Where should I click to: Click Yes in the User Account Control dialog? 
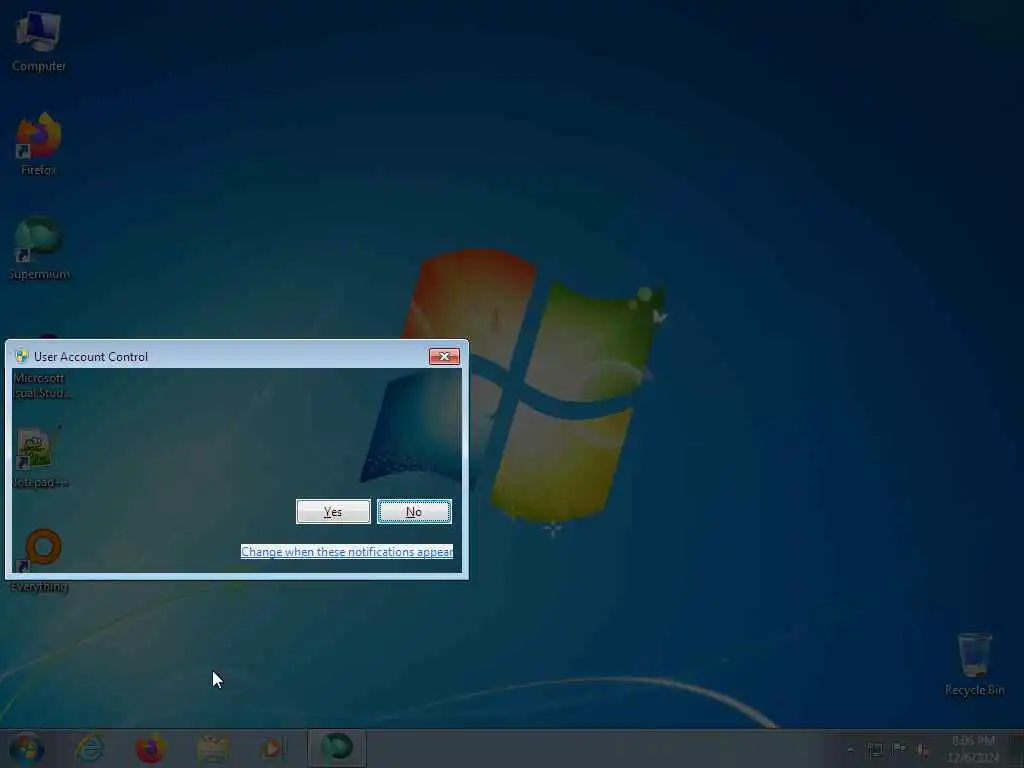point(333,512)
